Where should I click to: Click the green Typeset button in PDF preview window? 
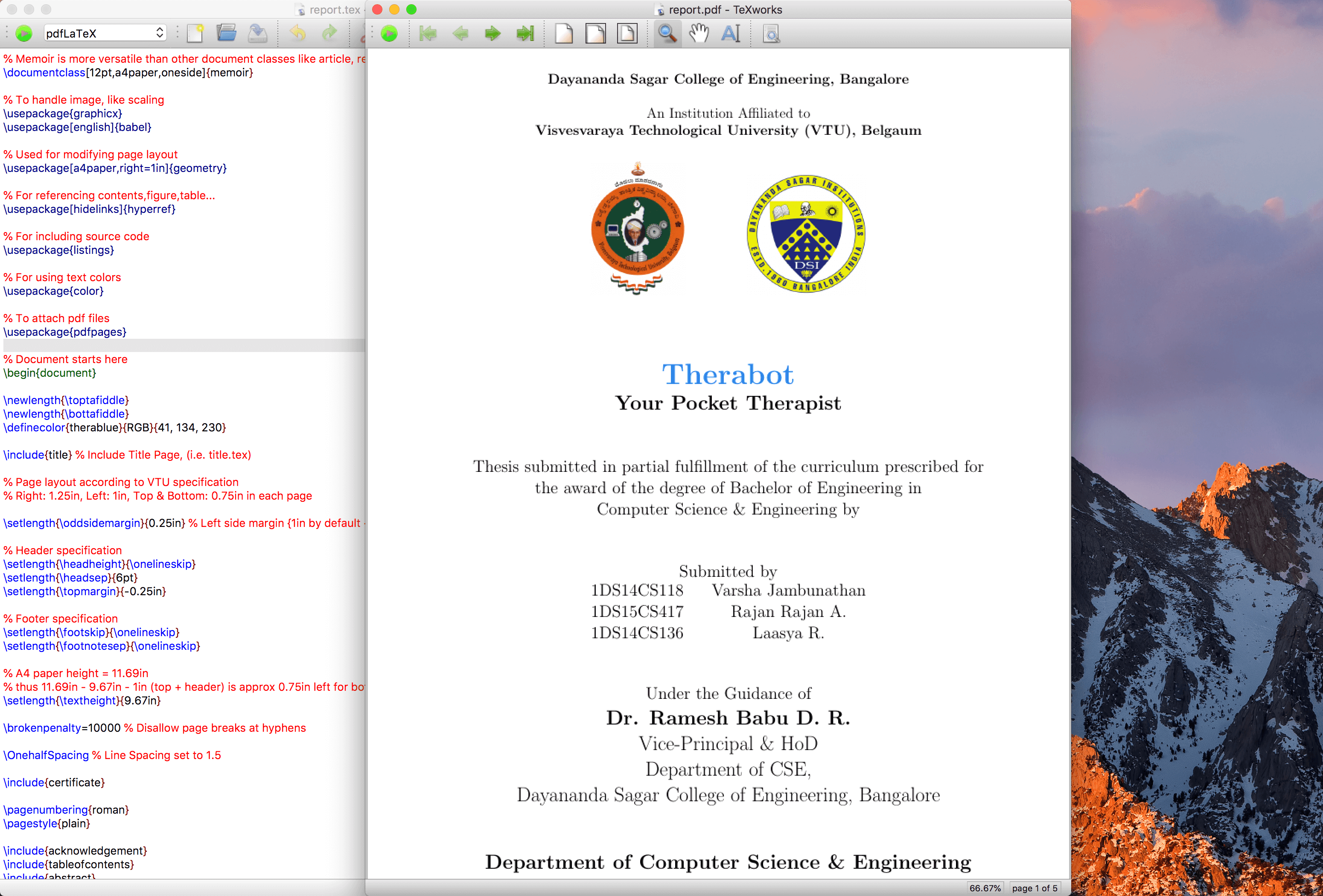pos(389,34)
